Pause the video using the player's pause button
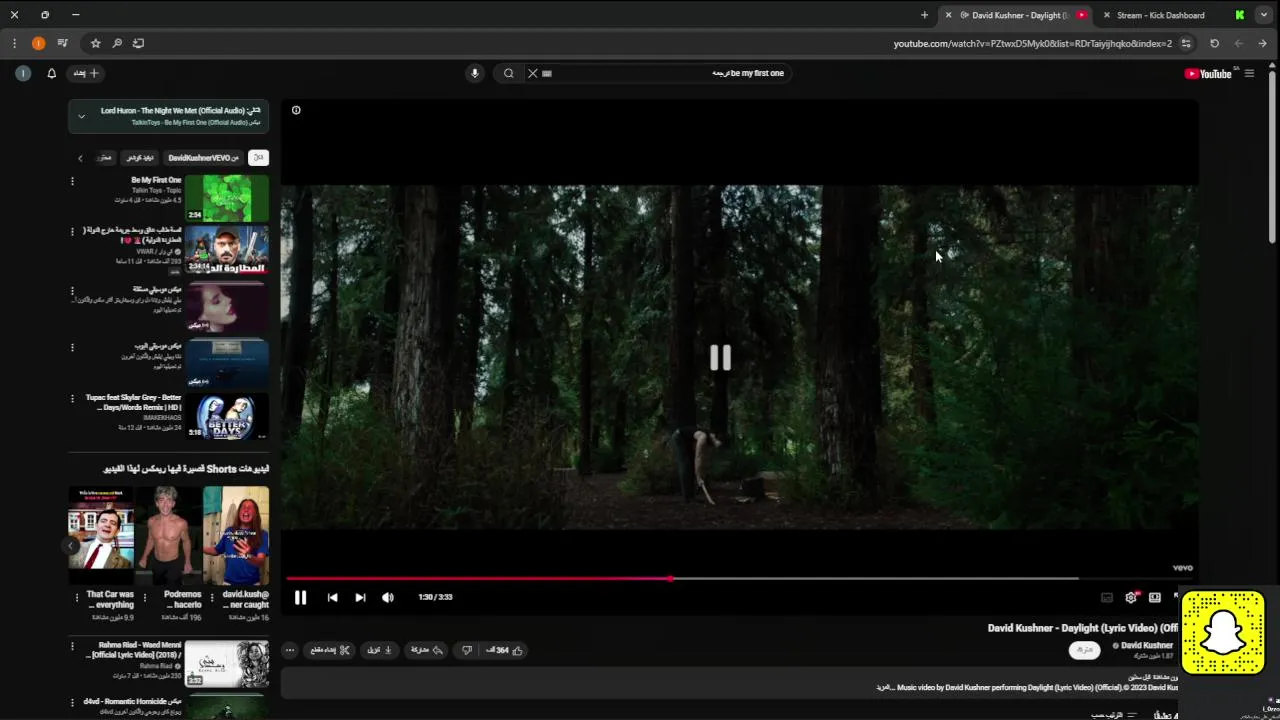Image resolution: width=1280 pixels, height=720 pixels. tap(300, 598)
